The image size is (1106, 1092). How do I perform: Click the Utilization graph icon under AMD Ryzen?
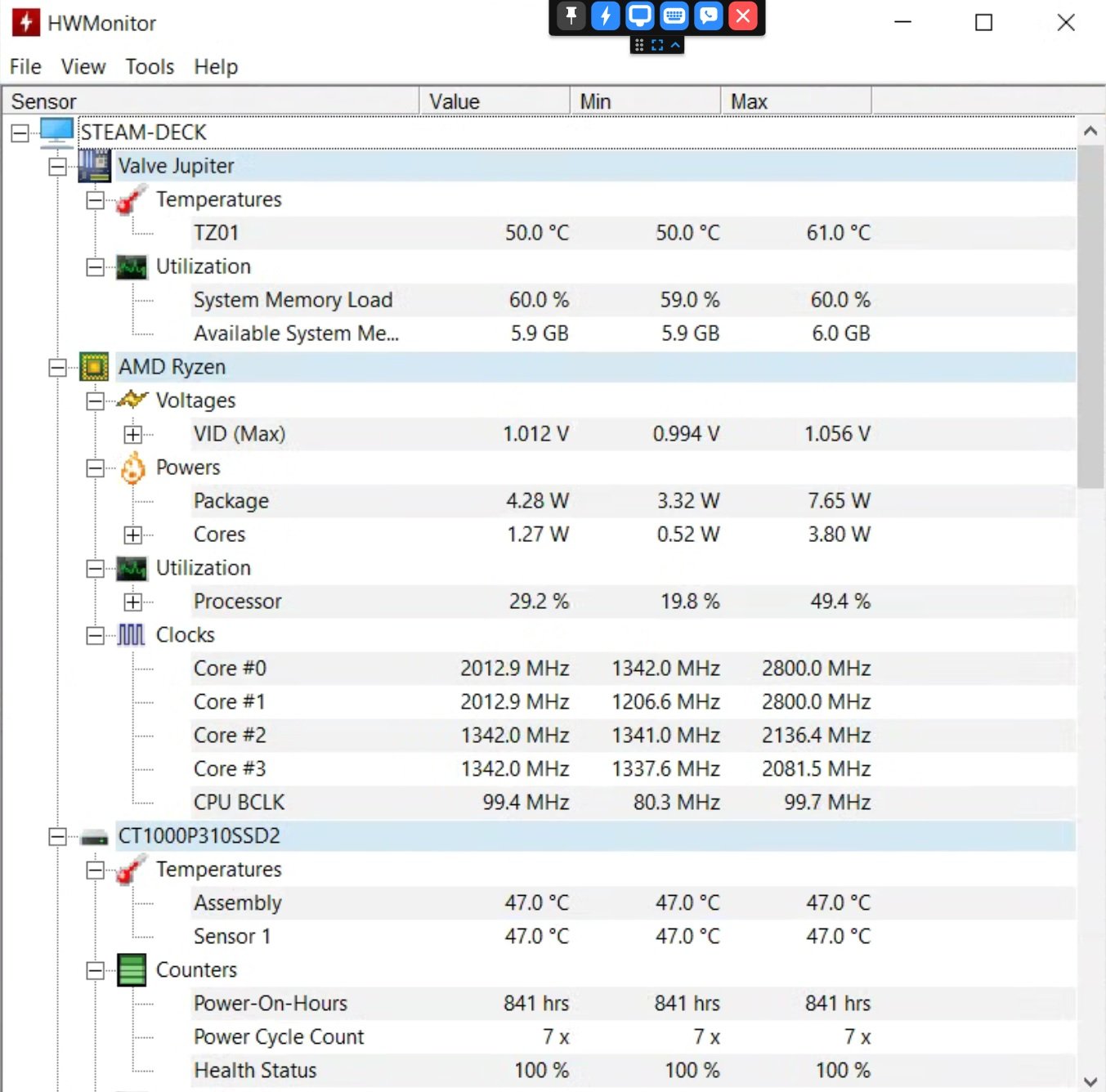132,568
